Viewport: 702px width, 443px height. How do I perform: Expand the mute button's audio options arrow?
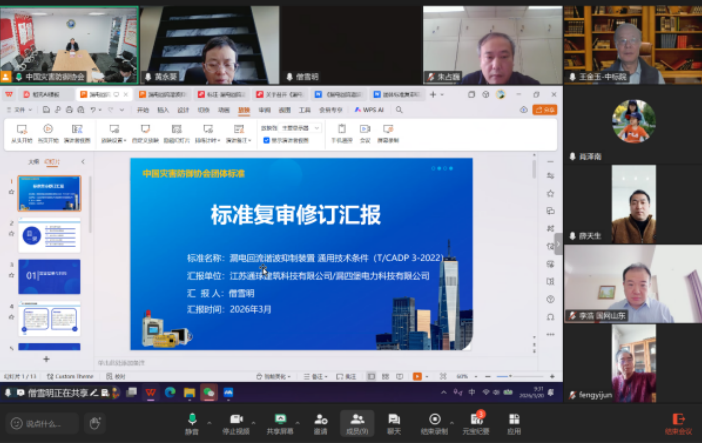point(207,418)
